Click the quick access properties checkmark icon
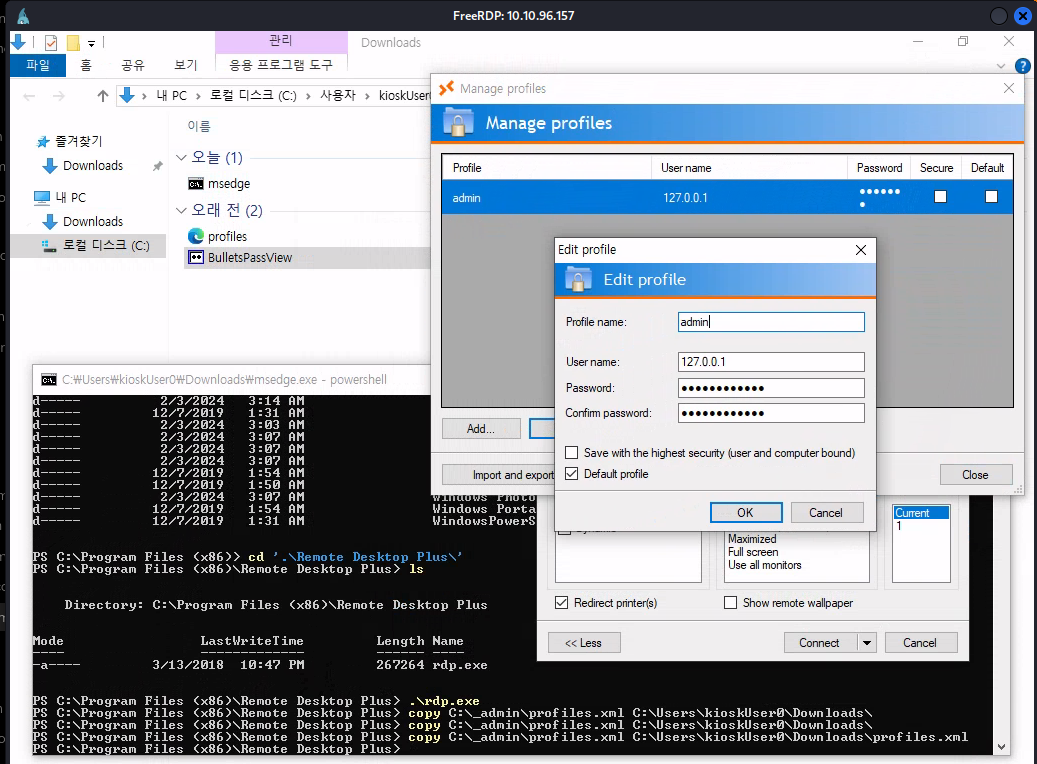1037x764 pixels. (51, 43)
